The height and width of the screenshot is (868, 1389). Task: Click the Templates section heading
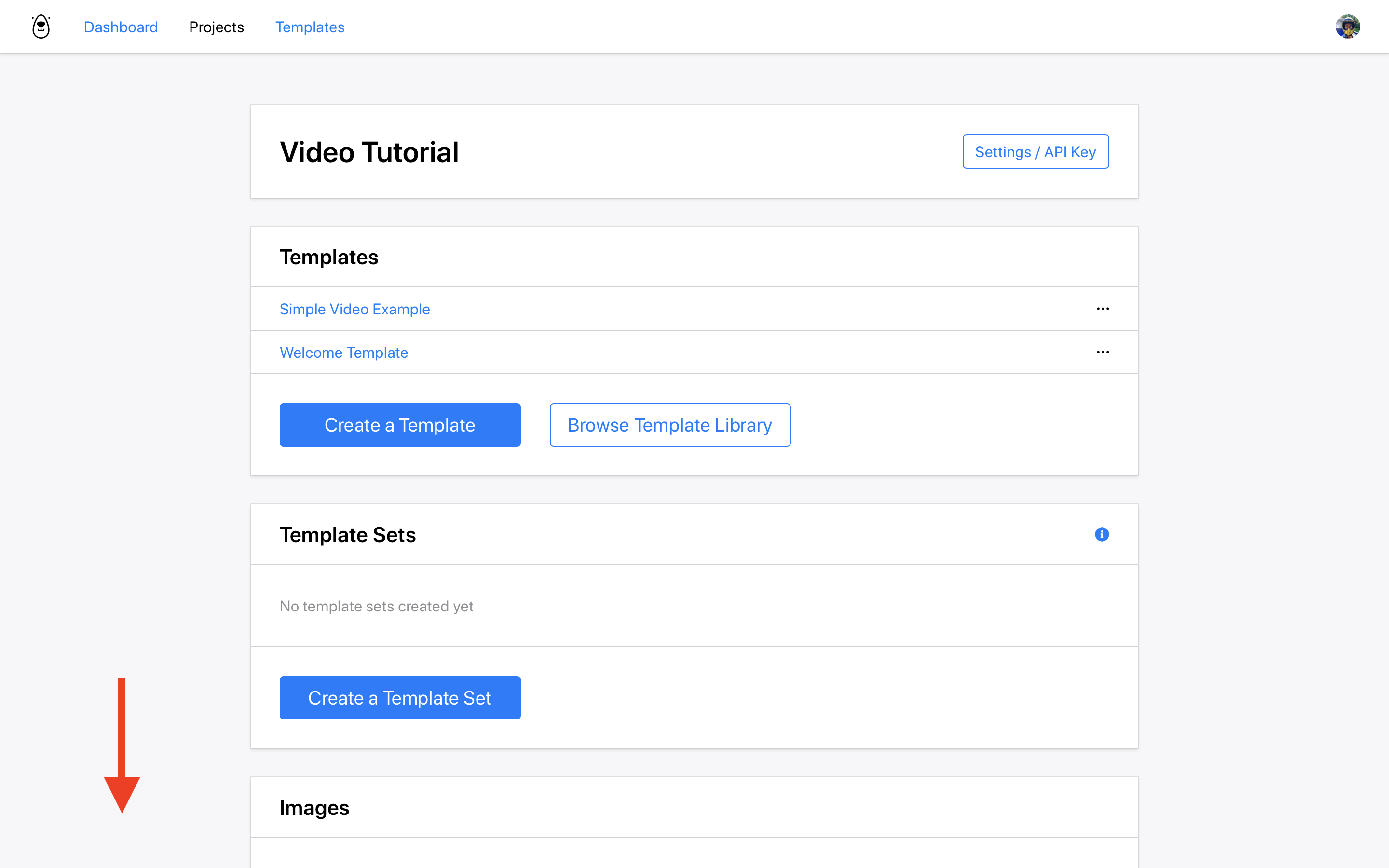328,257
